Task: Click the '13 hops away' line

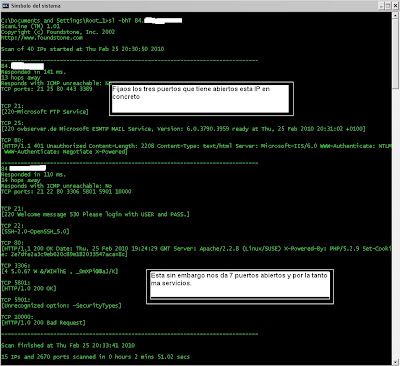Action: [x=21, y=77]
